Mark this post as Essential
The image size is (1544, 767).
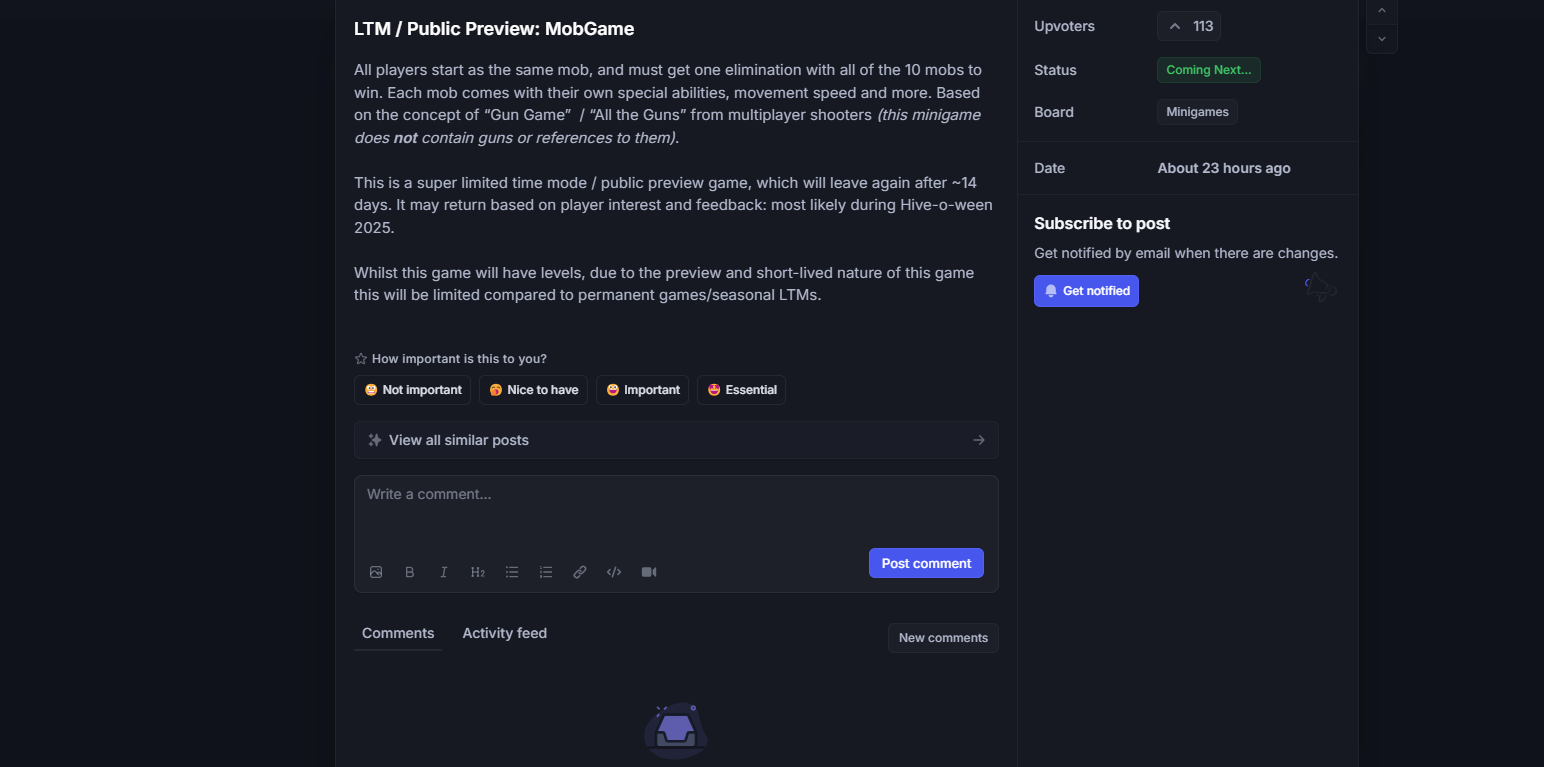coord(741,390)
